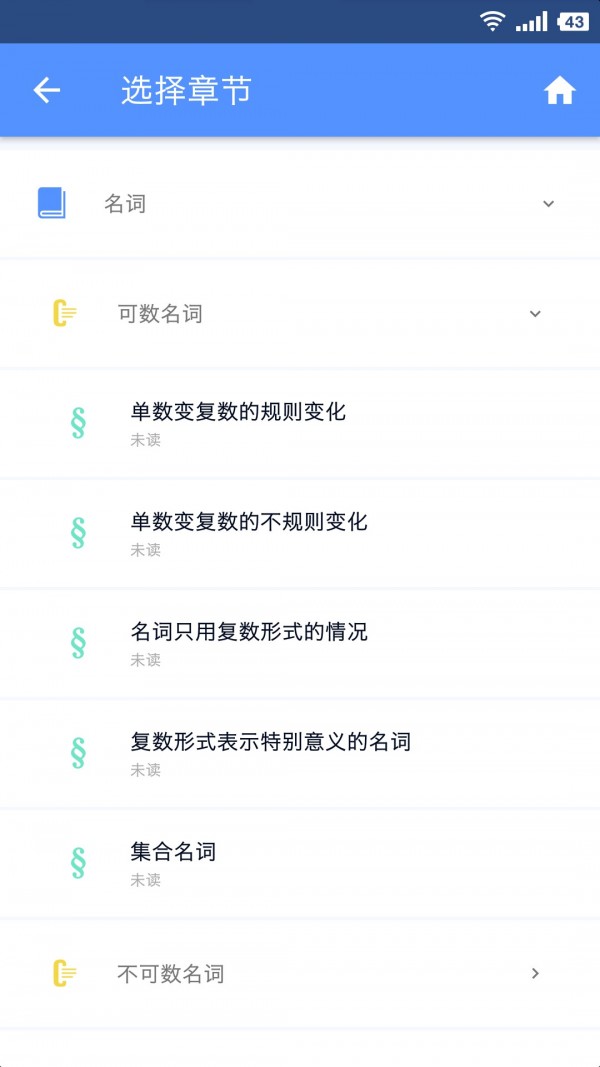
Task: Open section 单数变复数的规则变化
Action: [x=300, y=423]
